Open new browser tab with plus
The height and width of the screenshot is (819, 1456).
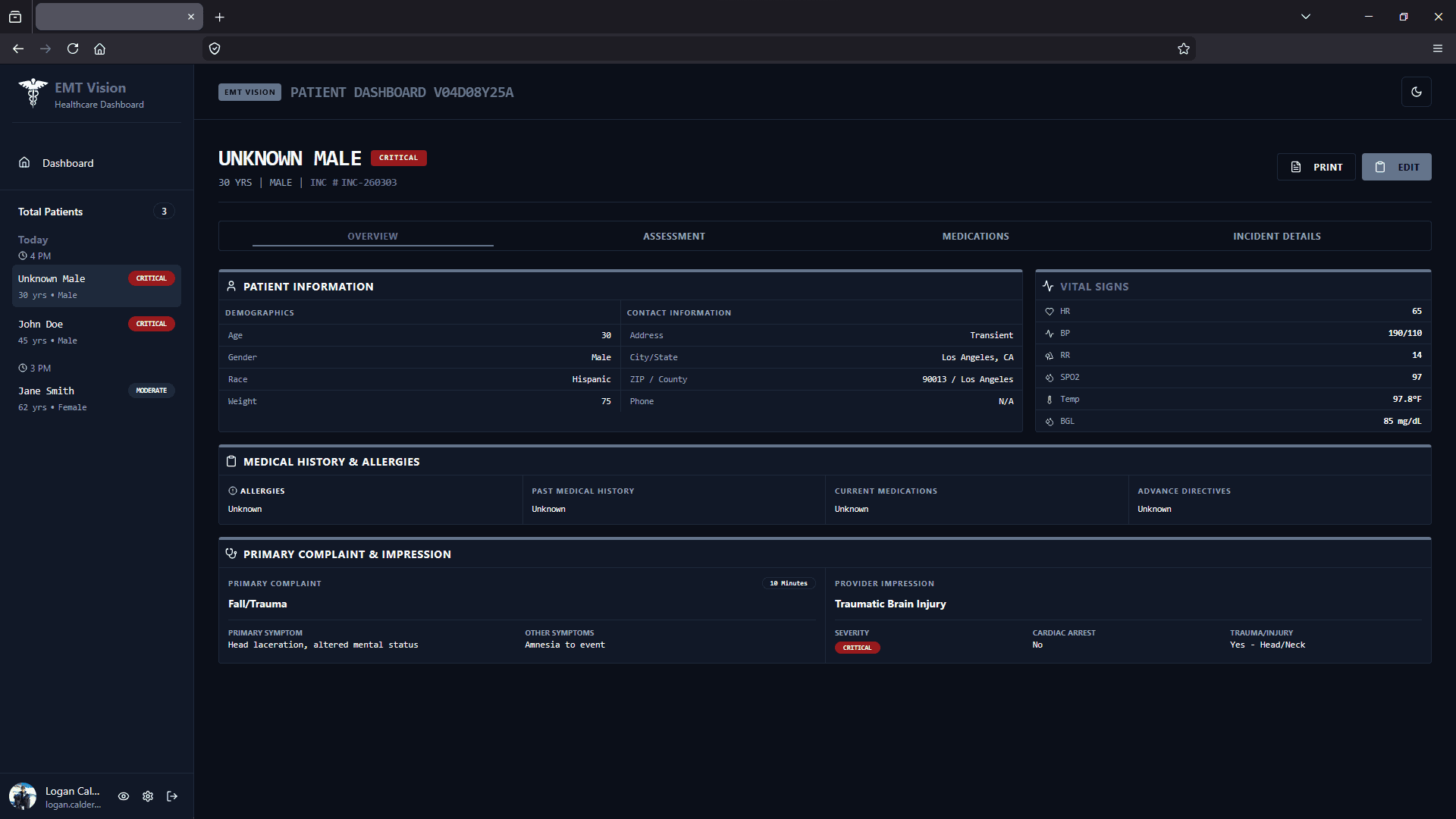[x=219, y=17]
